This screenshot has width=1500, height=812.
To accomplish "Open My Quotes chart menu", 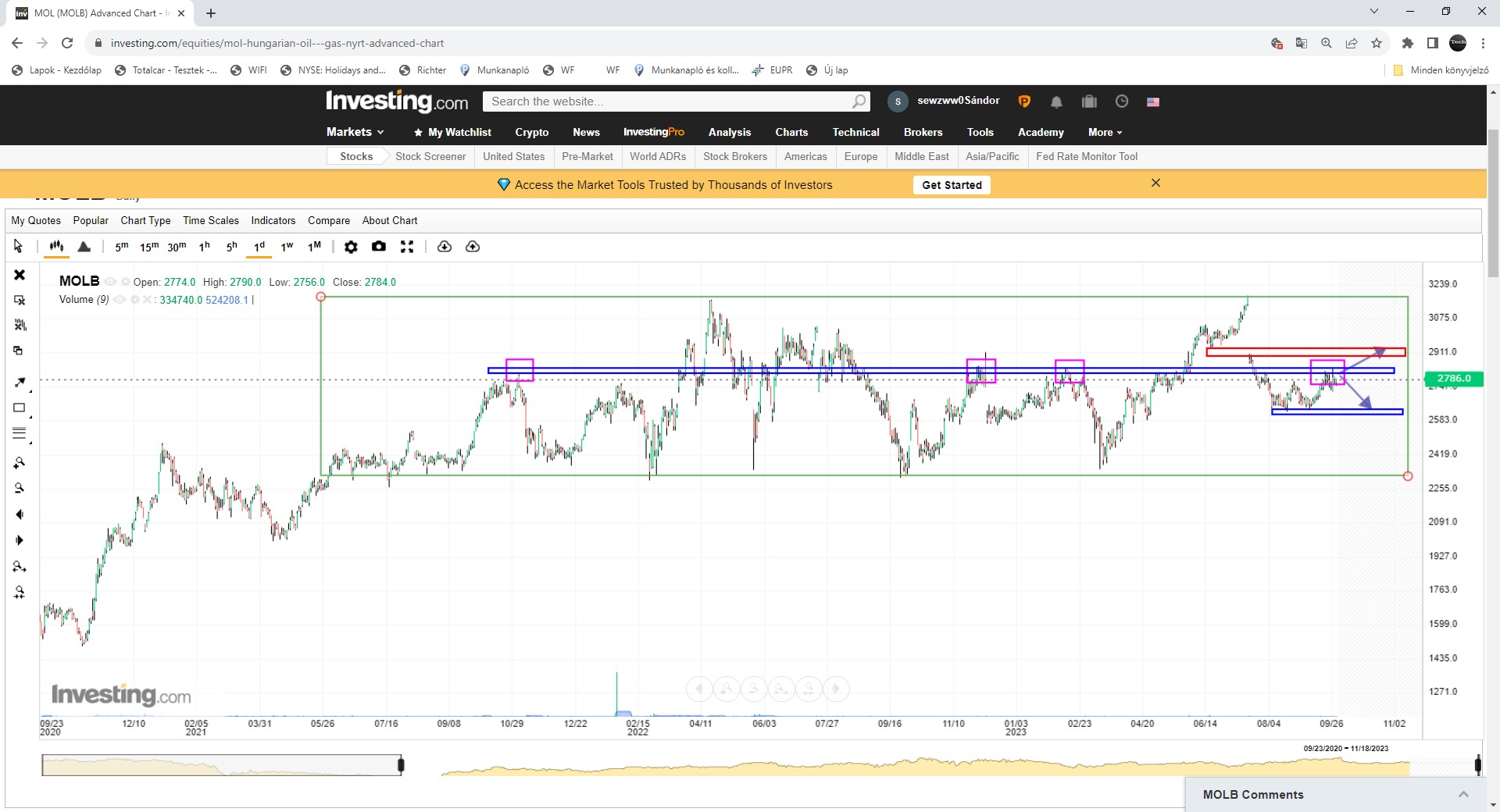I will click(36, 220).
